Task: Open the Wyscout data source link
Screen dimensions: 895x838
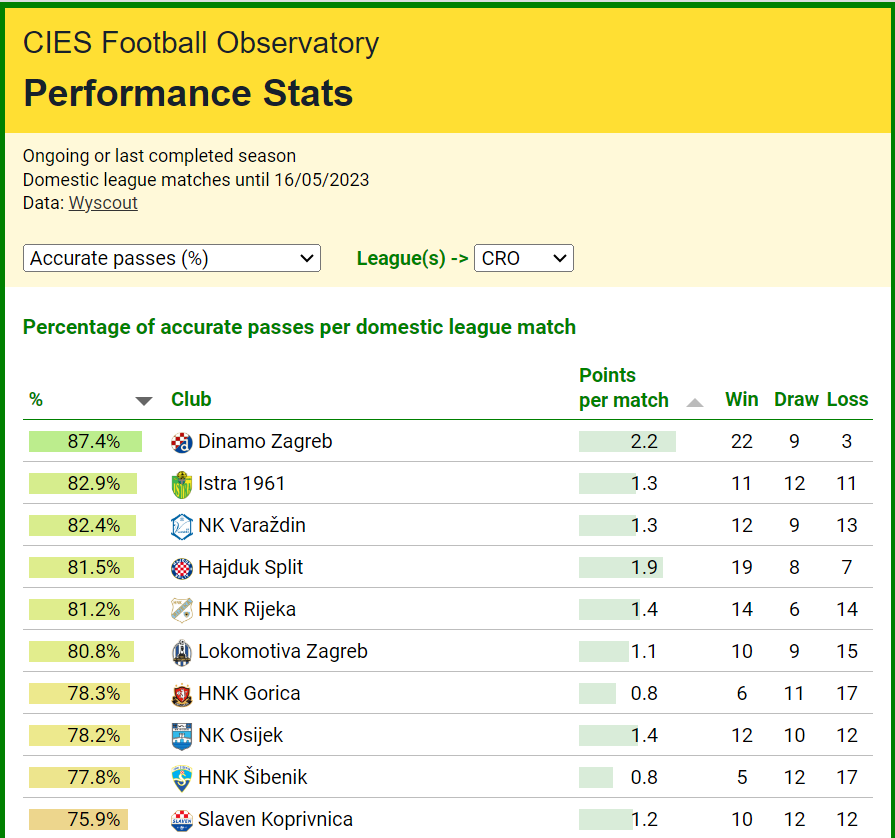Action: [103, 203]
